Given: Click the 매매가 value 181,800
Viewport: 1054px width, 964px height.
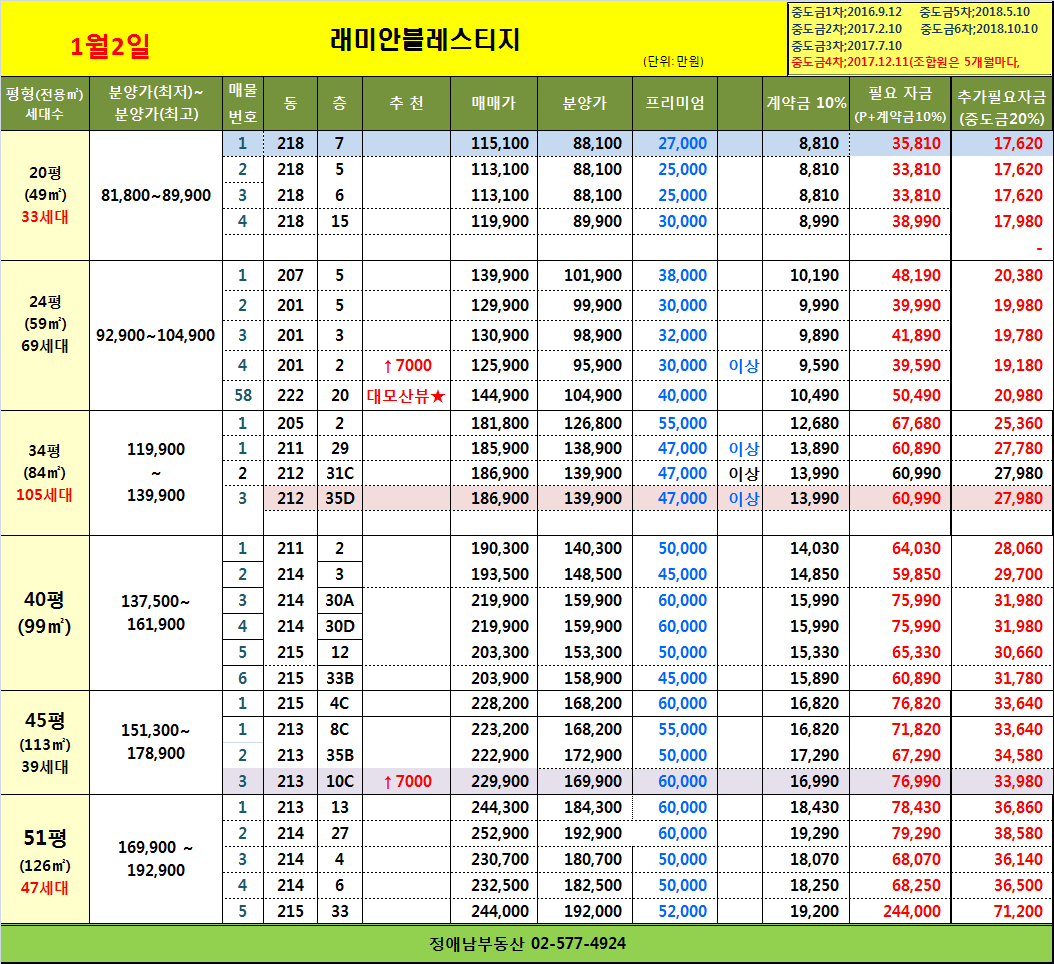Looking at the screenshot, I should tap(499, 423).
